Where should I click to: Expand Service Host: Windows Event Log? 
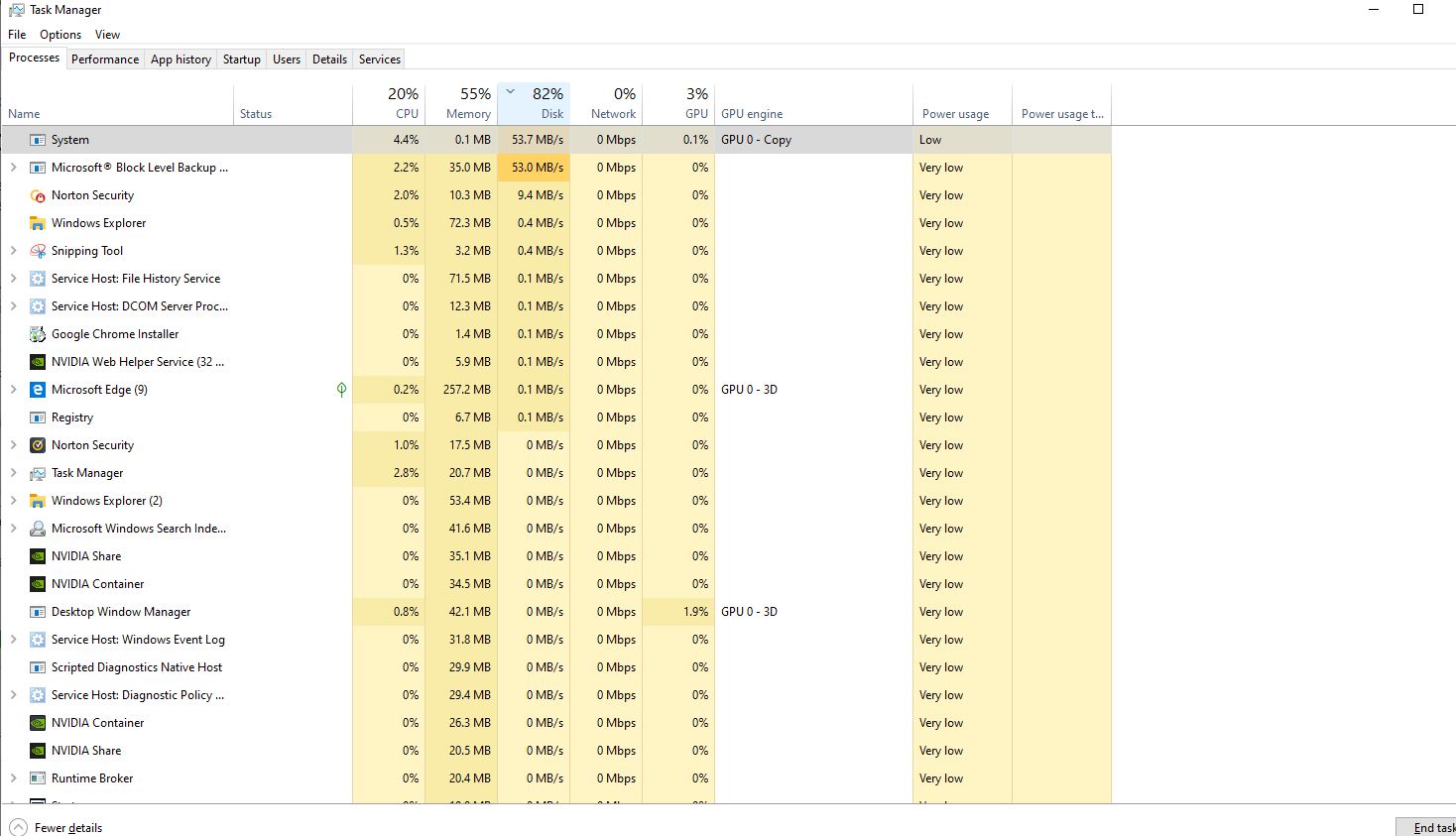(x=13, y=640)
